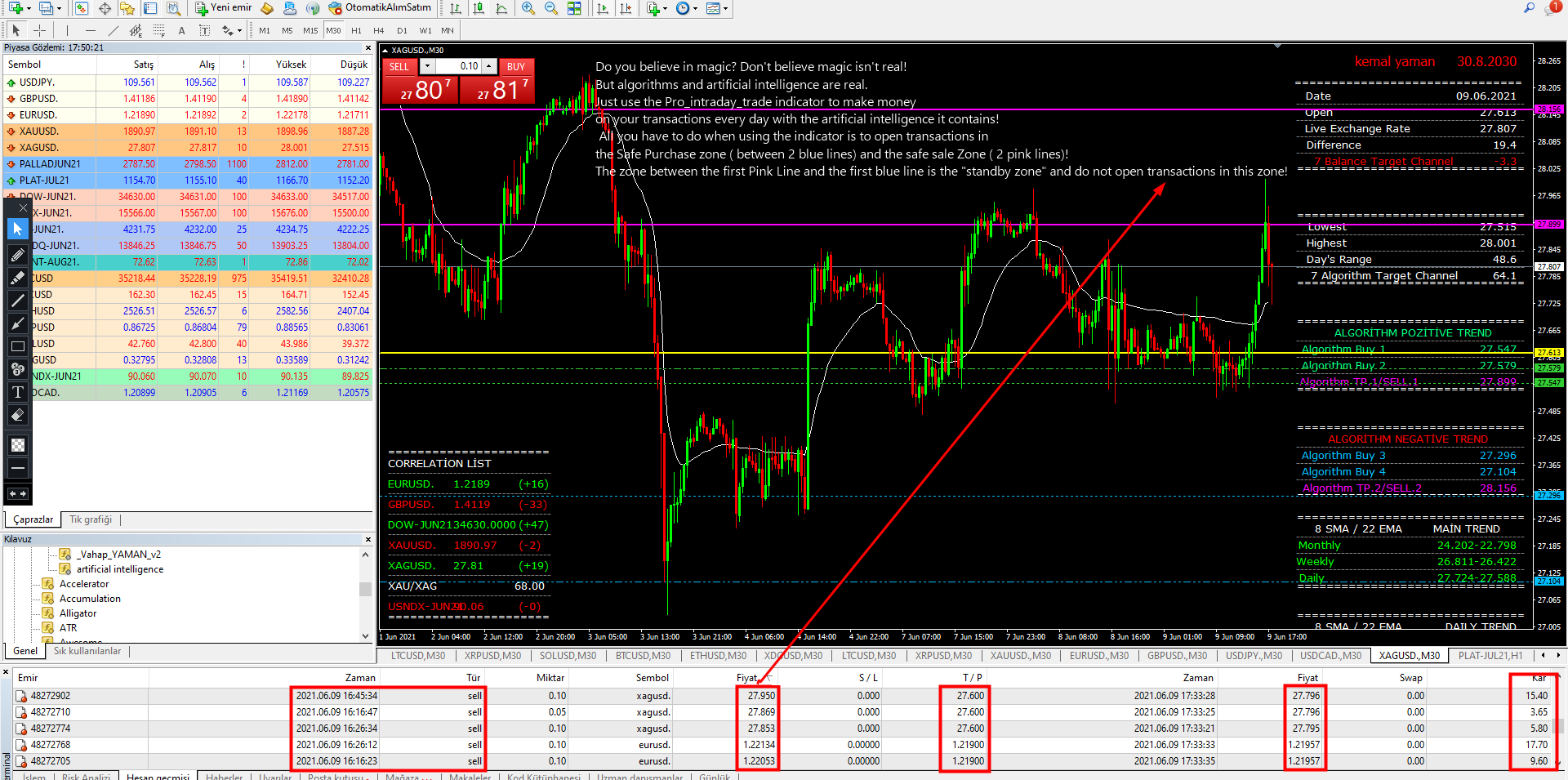1568x780 pixels.
Task: Toggle the Navigator star-folder icon
Action: pos(127,8)
